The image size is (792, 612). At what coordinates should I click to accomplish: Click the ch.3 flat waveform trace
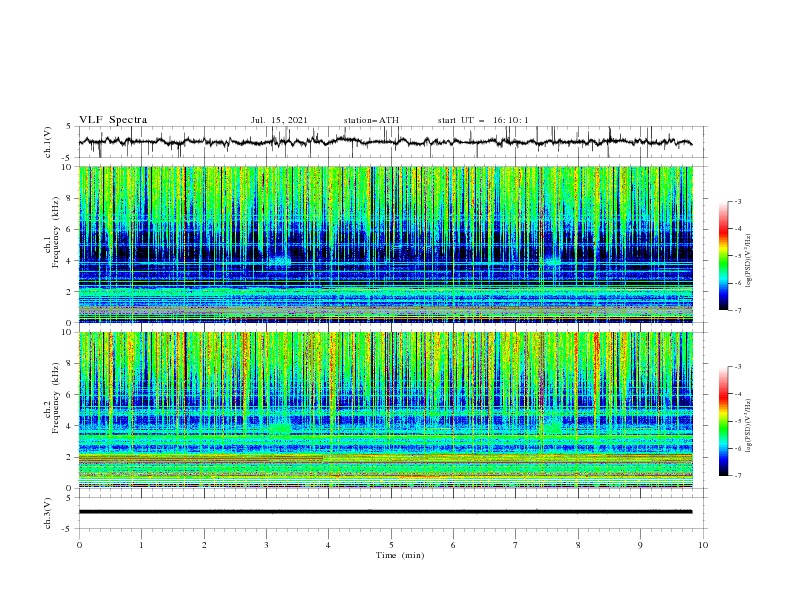(x=386, y=512)
